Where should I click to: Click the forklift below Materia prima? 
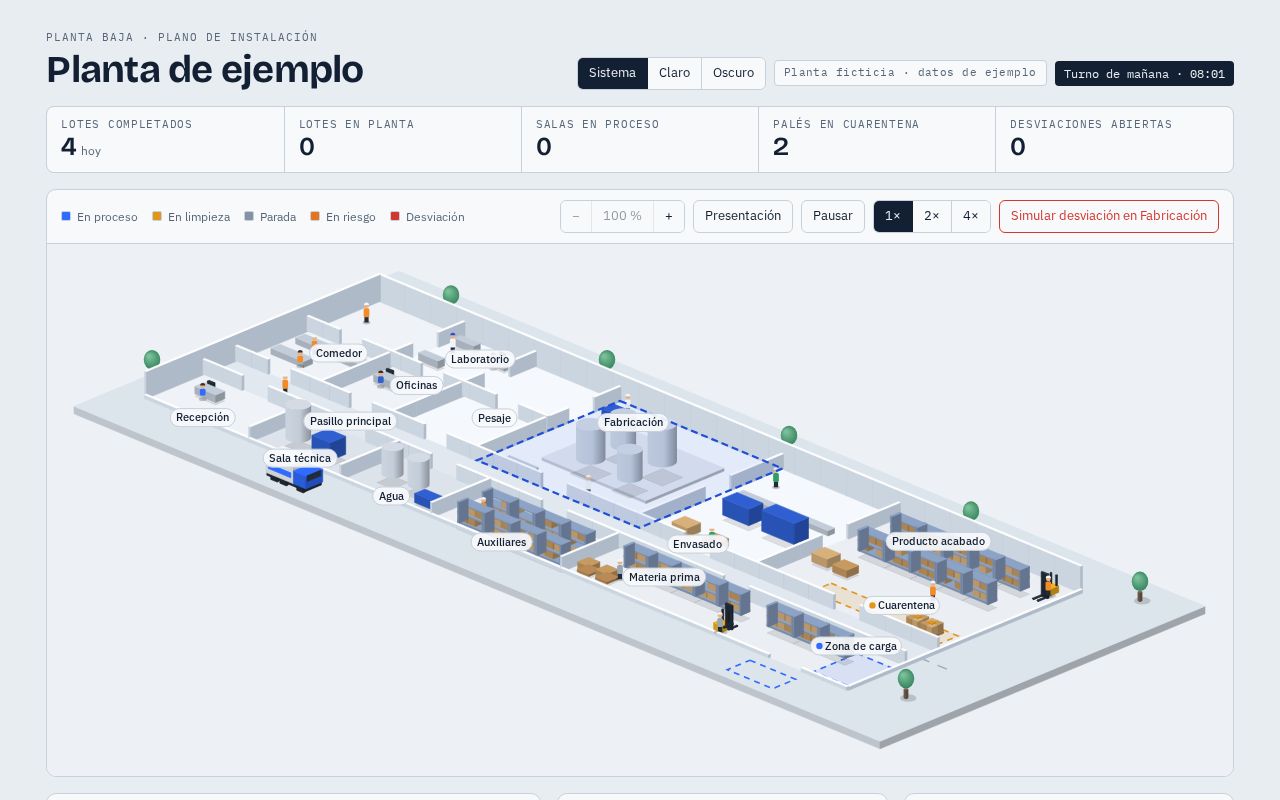point(726,618)
